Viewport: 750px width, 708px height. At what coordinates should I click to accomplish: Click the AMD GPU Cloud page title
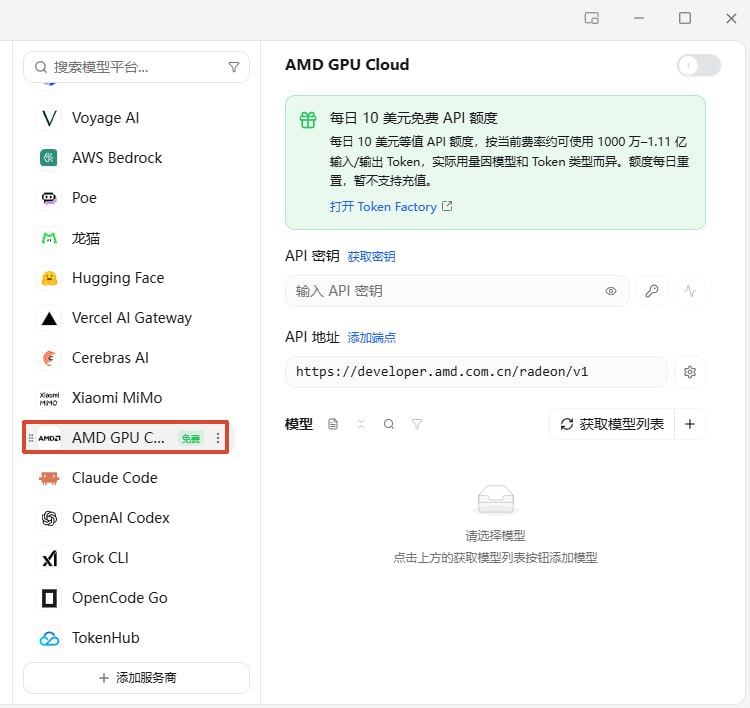[x=347, y=65]
